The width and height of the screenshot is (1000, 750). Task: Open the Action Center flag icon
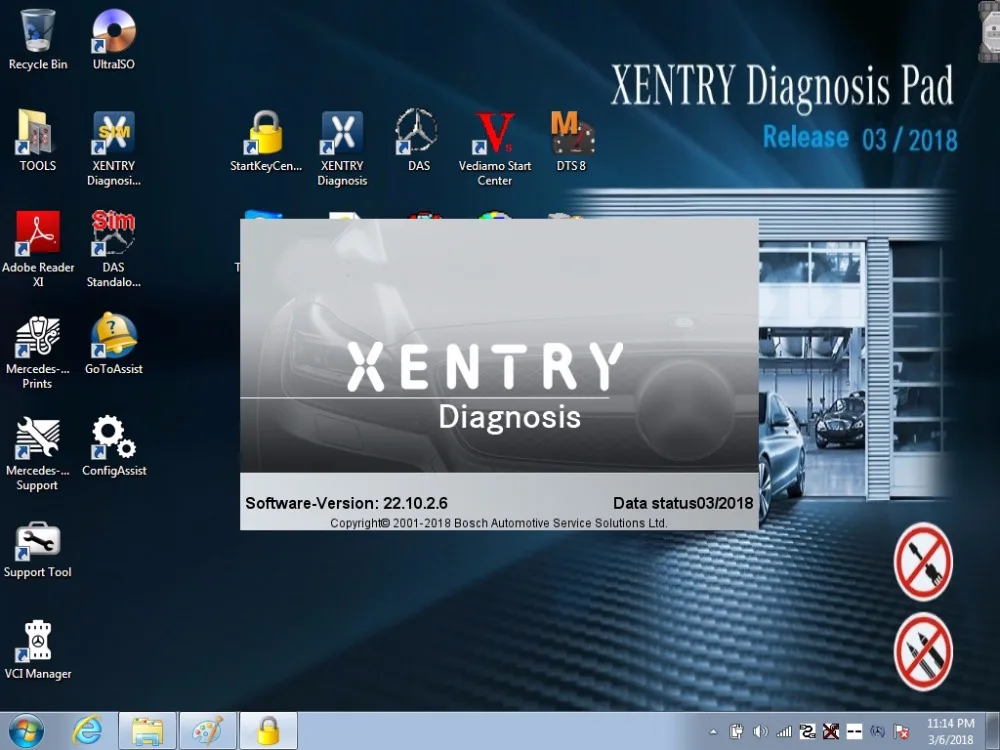coord(901,732)
